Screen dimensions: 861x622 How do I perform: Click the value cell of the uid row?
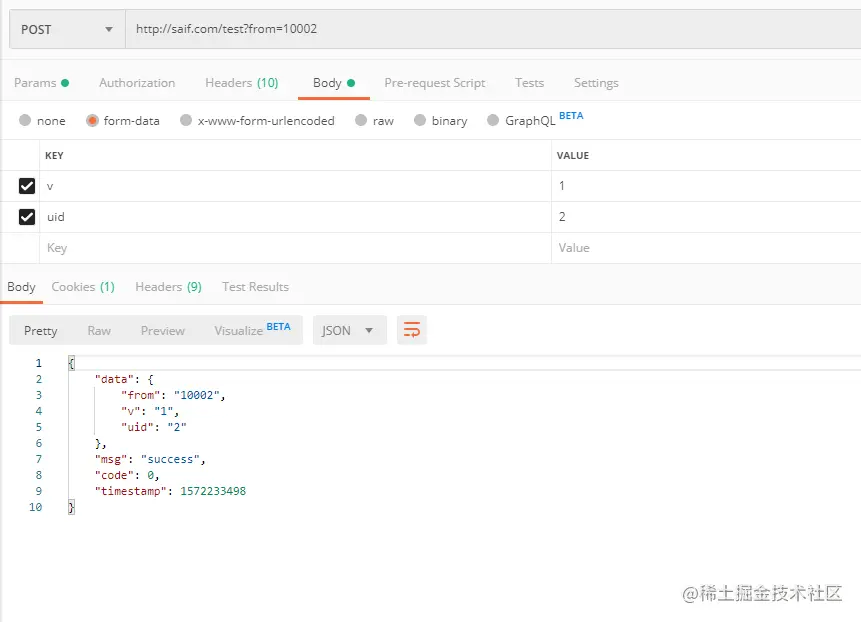tap(706, 217)
